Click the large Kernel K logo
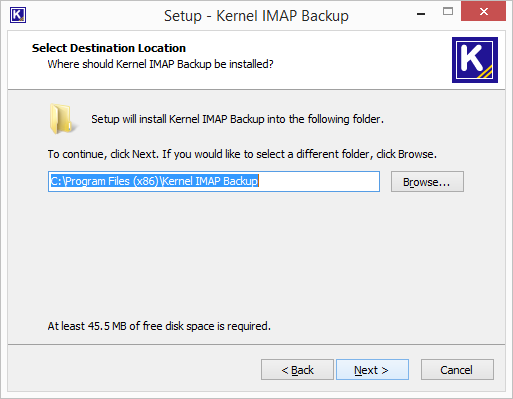The height and width of the screenshot is (399, 513). click(x=475, y=60)
